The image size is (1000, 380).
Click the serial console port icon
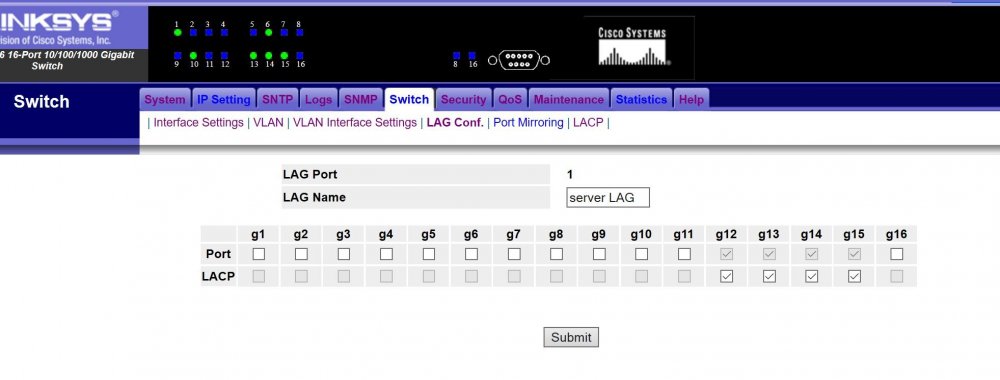pos(519,61)
